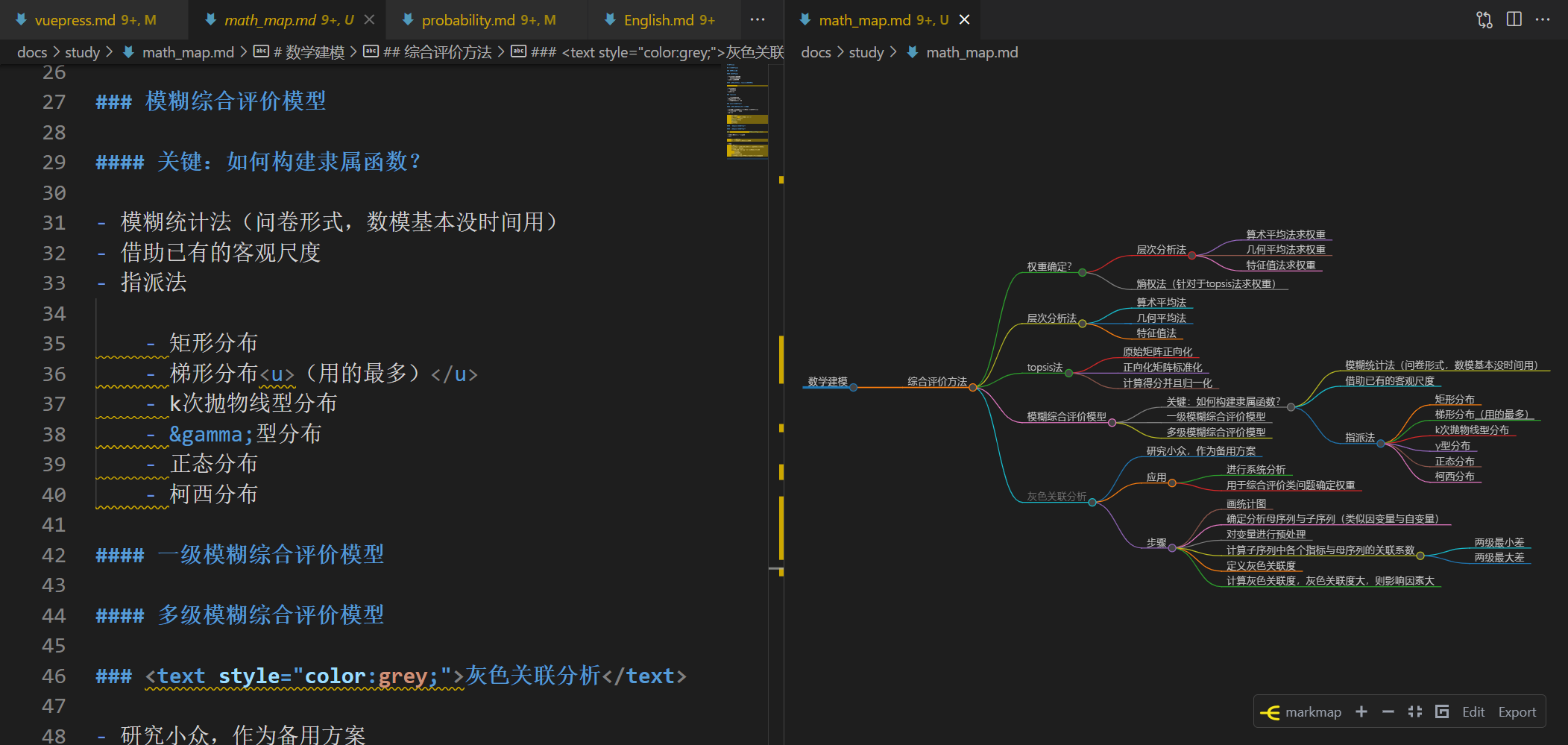The height and width of the screenshot is (745, 1568).
Task: Open the compare changes icon at top right
Action: tap(1484, 19)
